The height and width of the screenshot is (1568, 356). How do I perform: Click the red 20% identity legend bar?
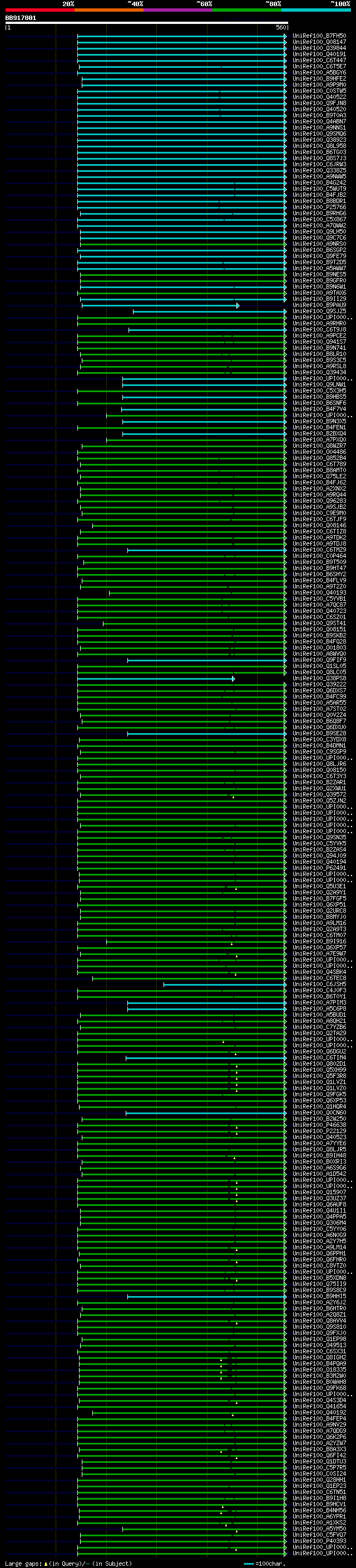pos(39,10)
